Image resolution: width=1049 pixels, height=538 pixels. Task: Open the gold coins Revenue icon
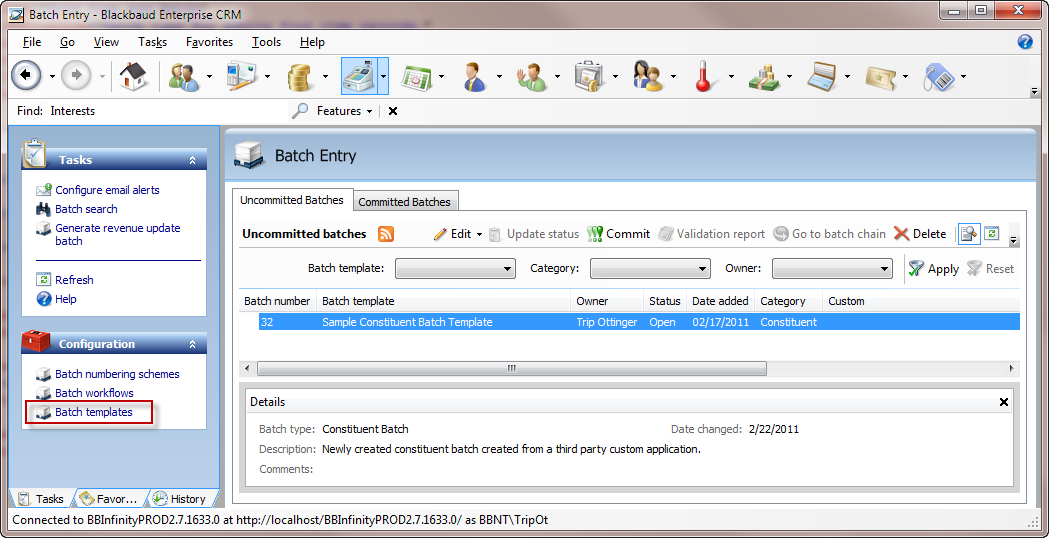pos(299,76)
